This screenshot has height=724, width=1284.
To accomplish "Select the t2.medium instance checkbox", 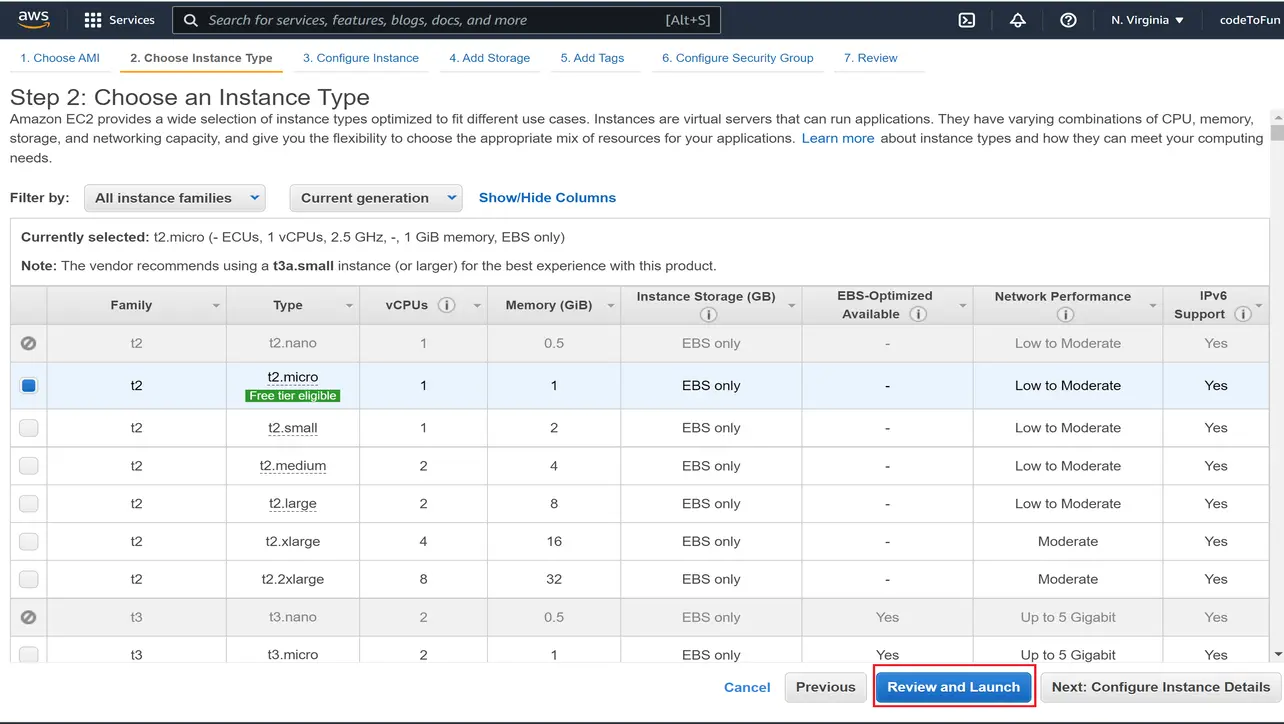I will 29,466.
